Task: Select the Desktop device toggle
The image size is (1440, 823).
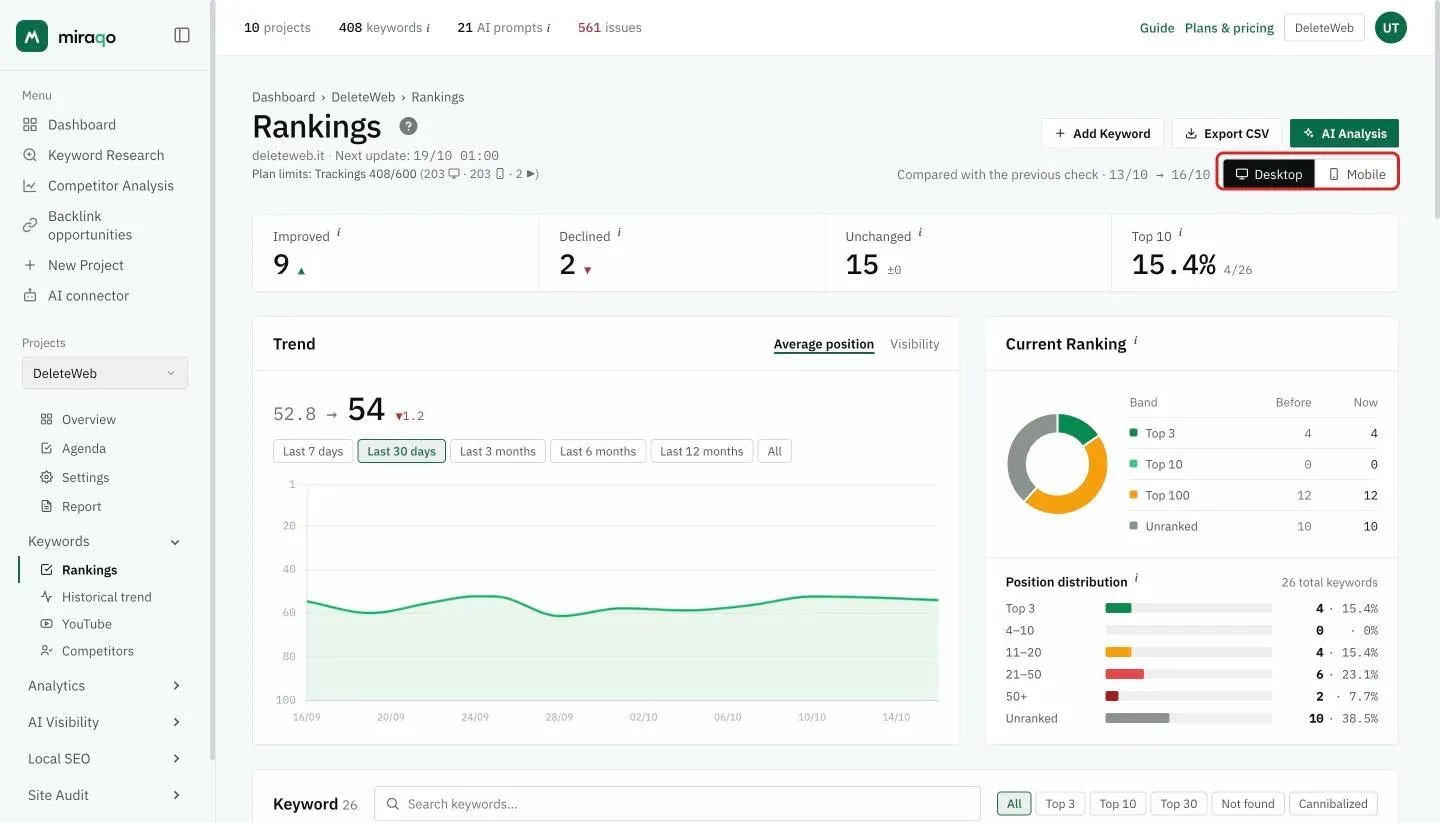Action: pyautogui.click(x=1269, y=174)
